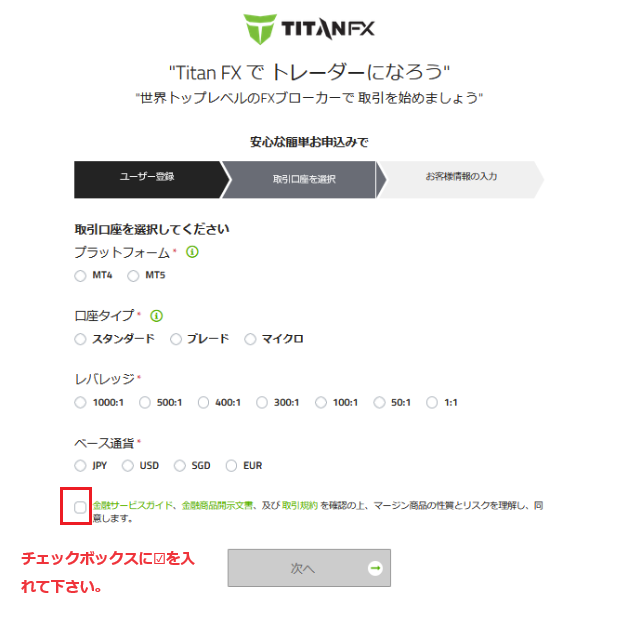Choose マイクロ account type

(x=250, y=339)
